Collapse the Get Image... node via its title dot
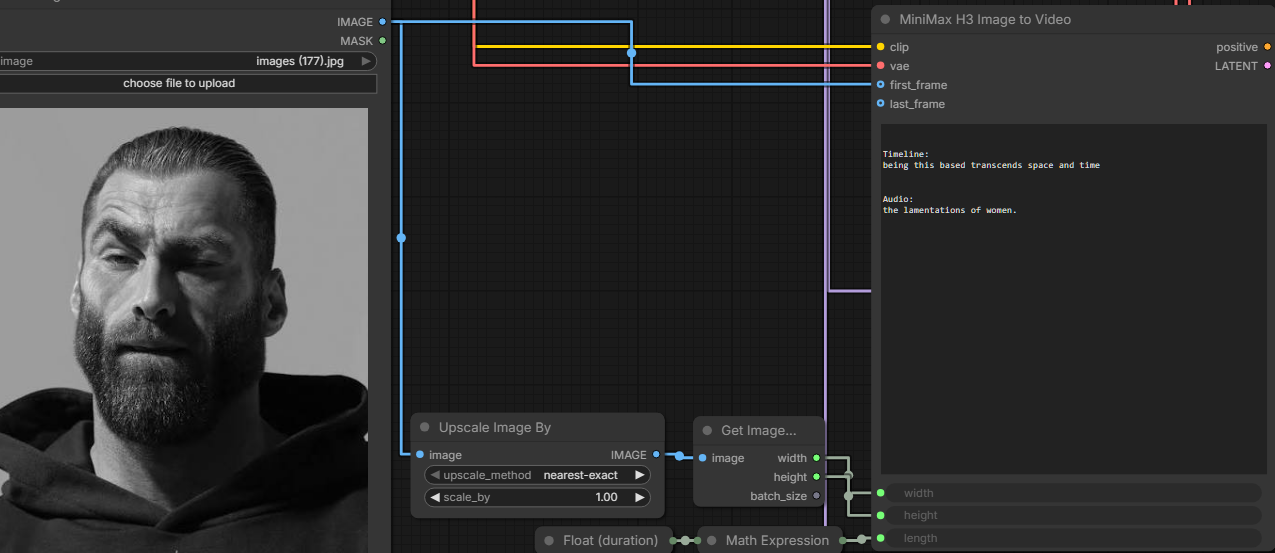This screenshot has height=553, width=1275. [x=707, y=430]
